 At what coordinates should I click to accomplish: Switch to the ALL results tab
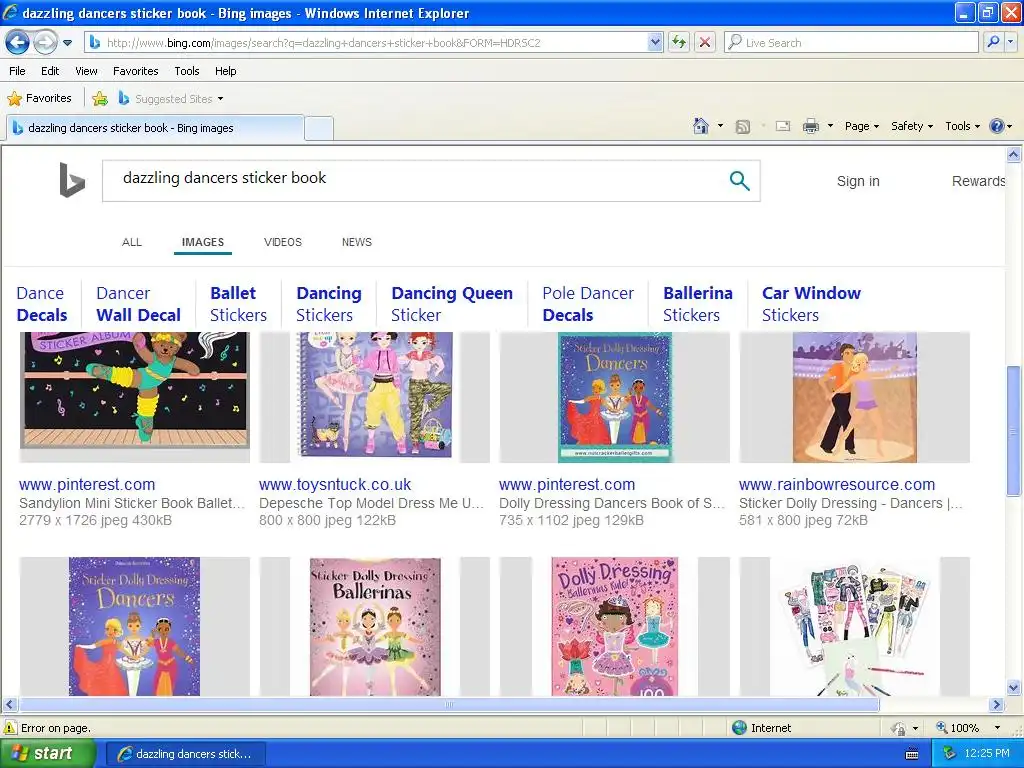(x=132, y=242)
